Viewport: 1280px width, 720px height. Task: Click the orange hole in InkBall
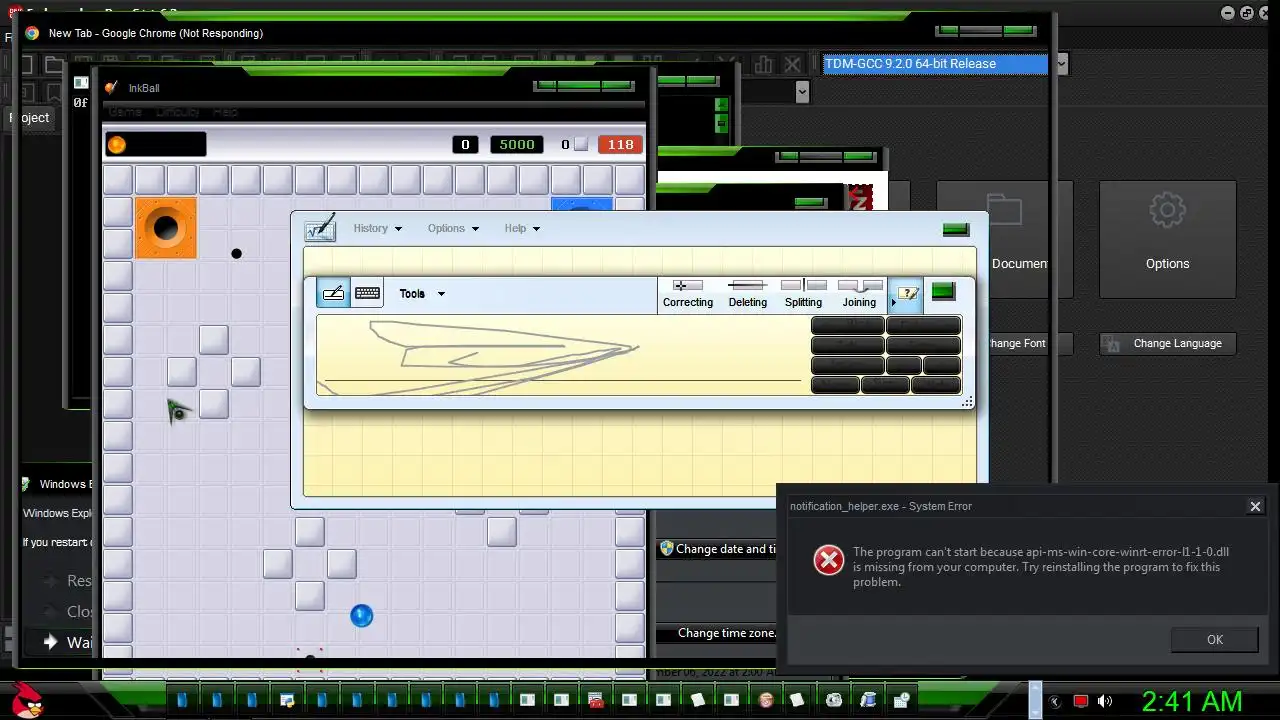point(166,228)
